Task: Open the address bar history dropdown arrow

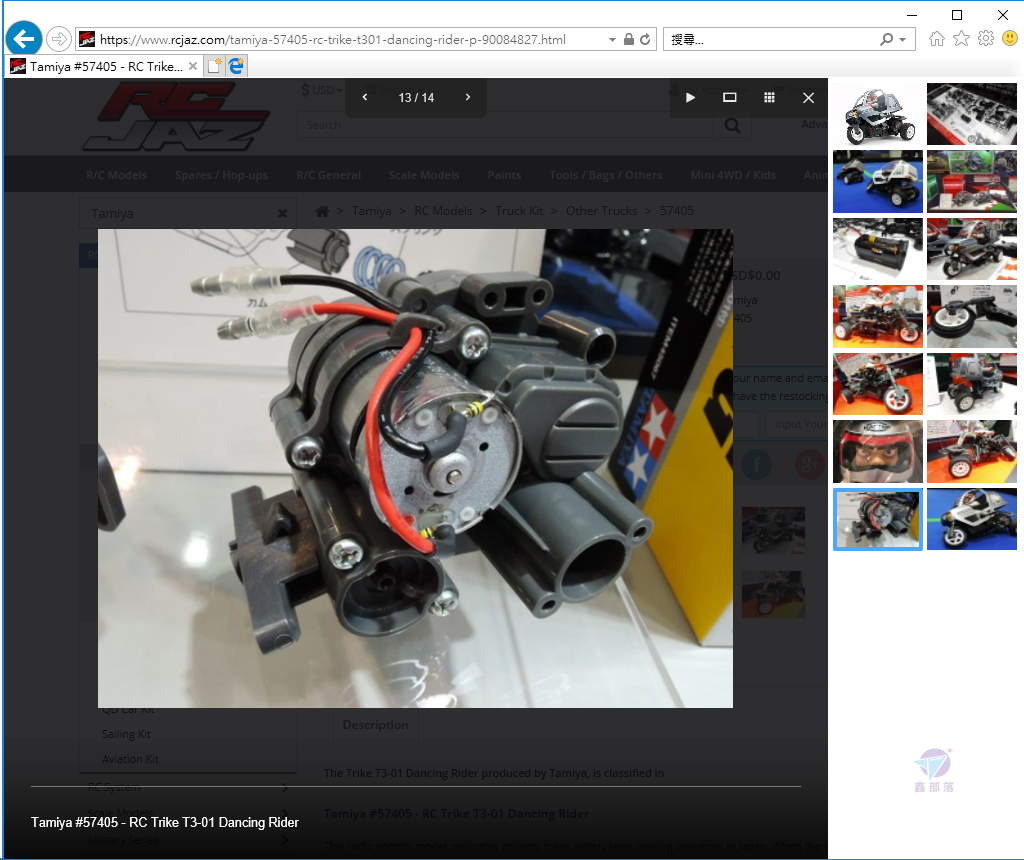Action: [x=612, y=39]
